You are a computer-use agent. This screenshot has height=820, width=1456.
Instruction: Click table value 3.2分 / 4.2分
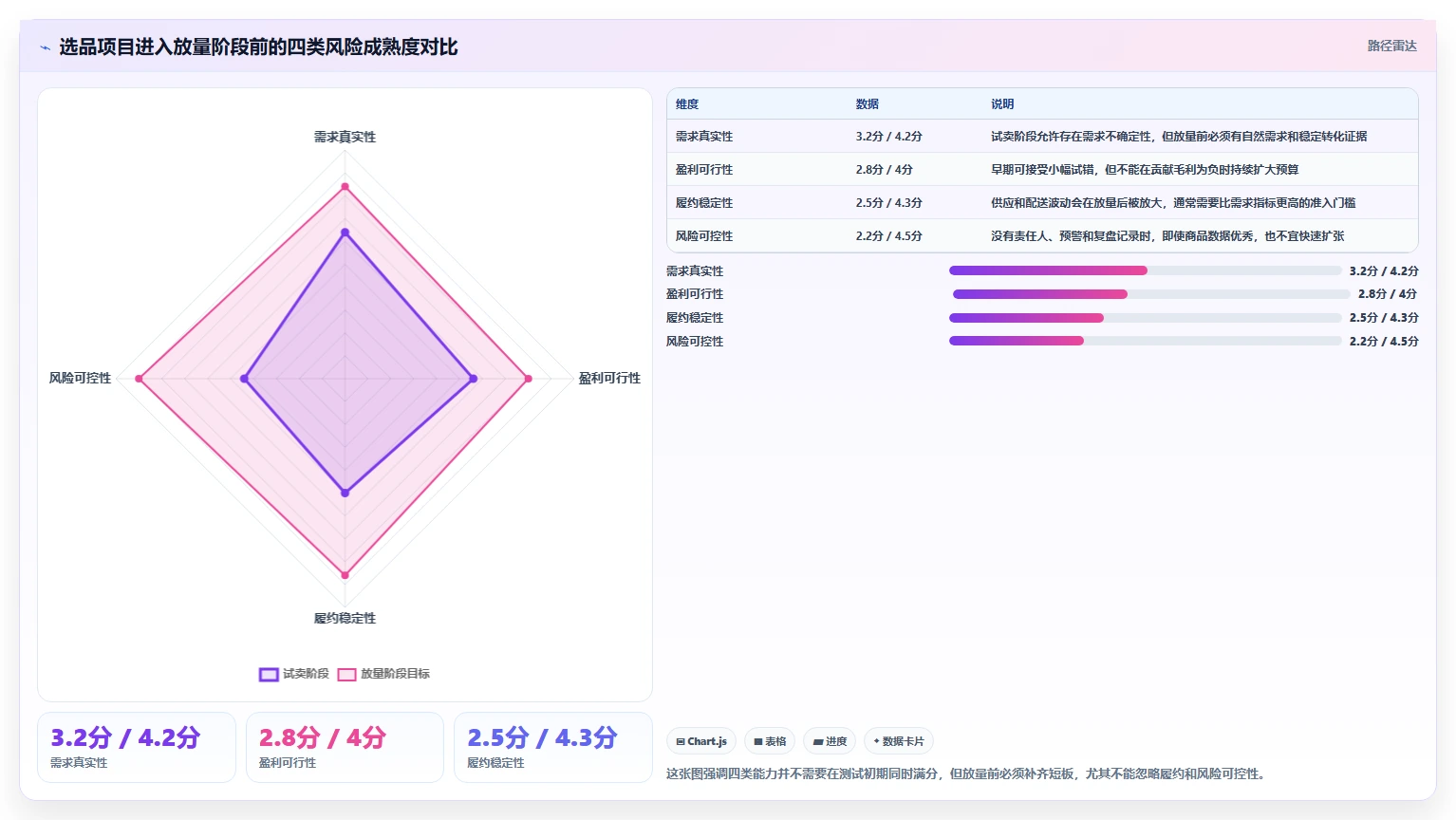889,137
